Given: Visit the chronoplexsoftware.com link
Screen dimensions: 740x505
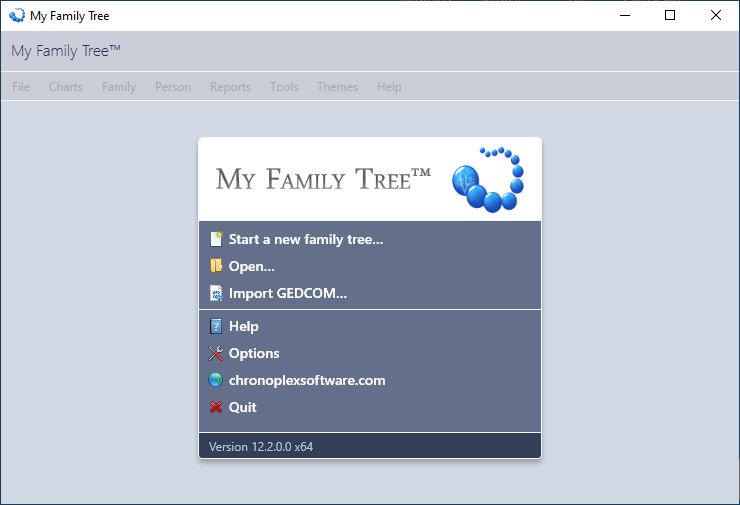Looking at the screenshot, I should (x=307, y=380).
